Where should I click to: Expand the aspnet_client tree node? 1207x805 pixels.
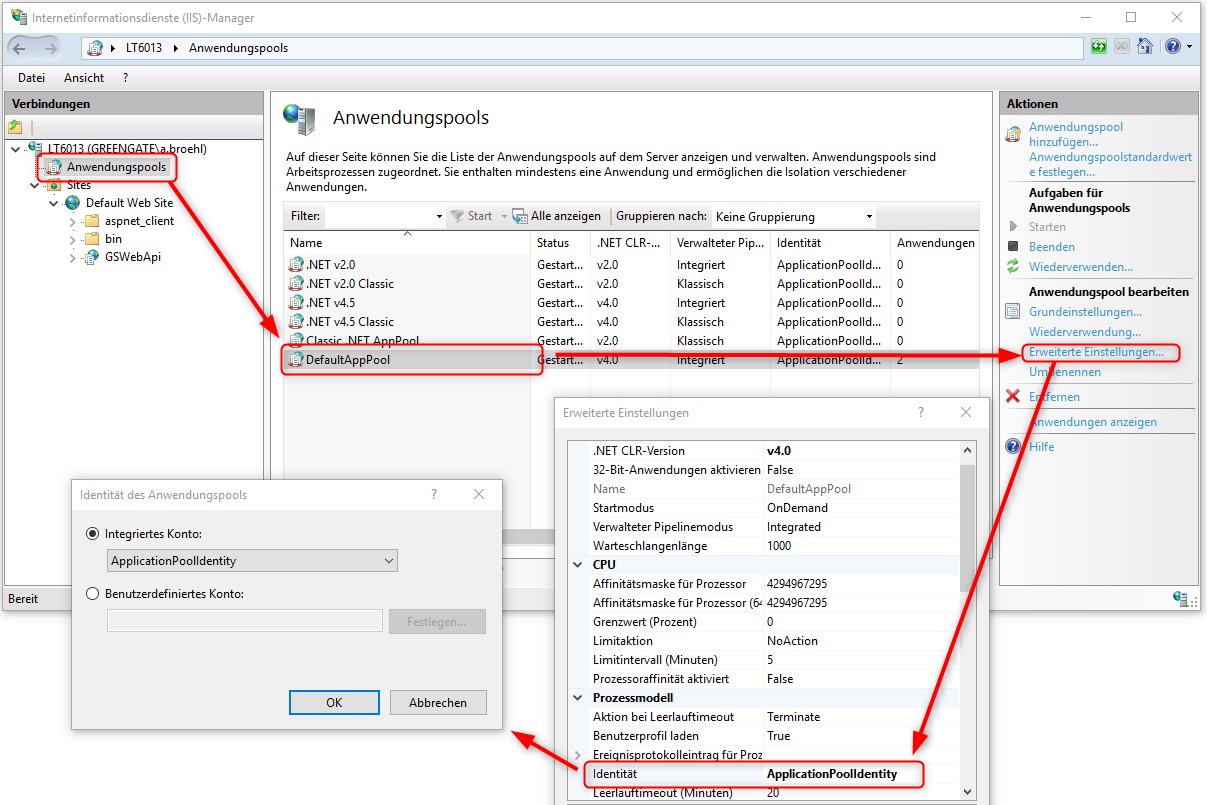pos(72,221)
